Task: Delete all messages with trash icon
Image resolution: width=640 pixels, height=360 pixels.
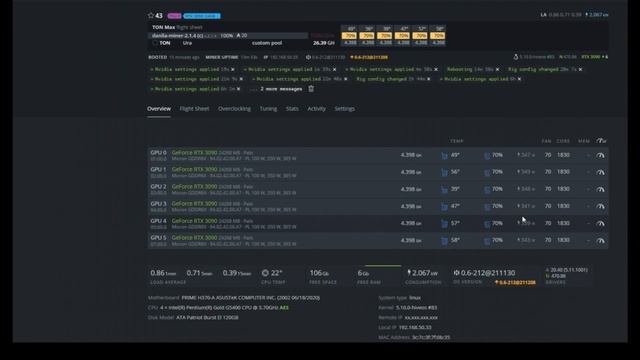Action: click(x=311, y=89)
